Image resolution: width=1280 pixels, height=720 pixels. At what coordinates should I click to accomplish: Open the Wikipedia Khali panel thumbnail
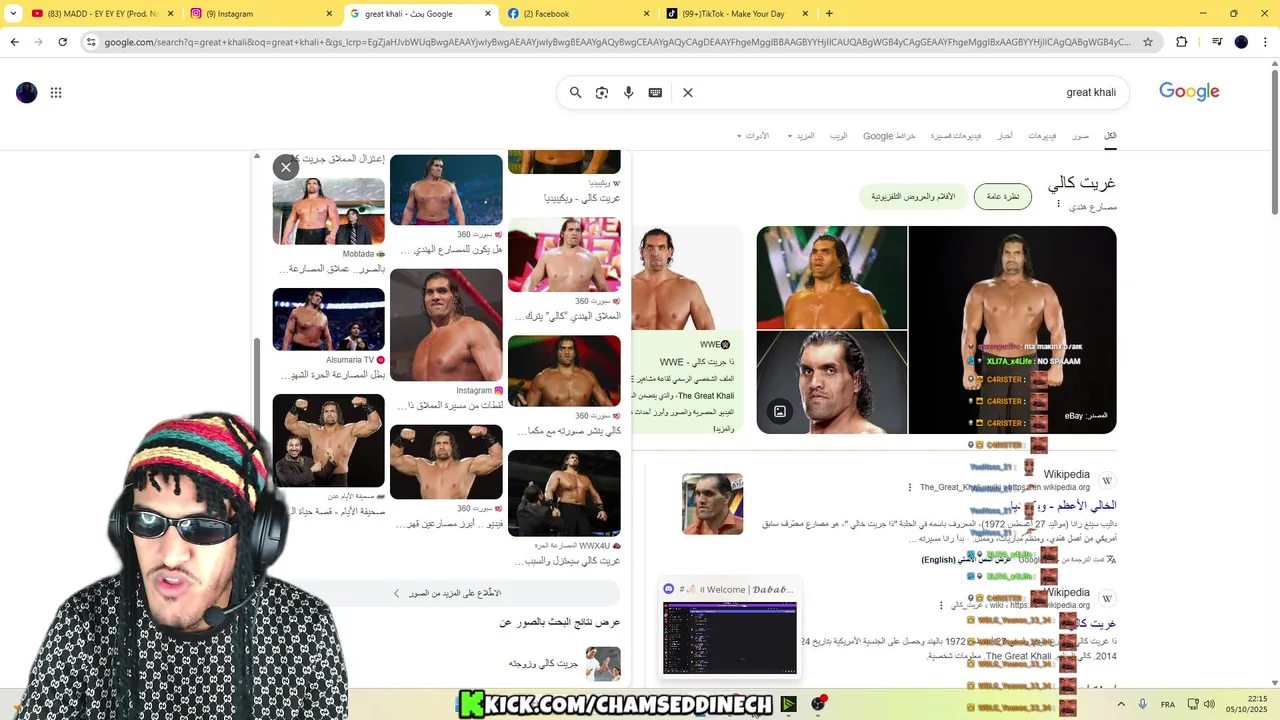(x=713, y=503)
